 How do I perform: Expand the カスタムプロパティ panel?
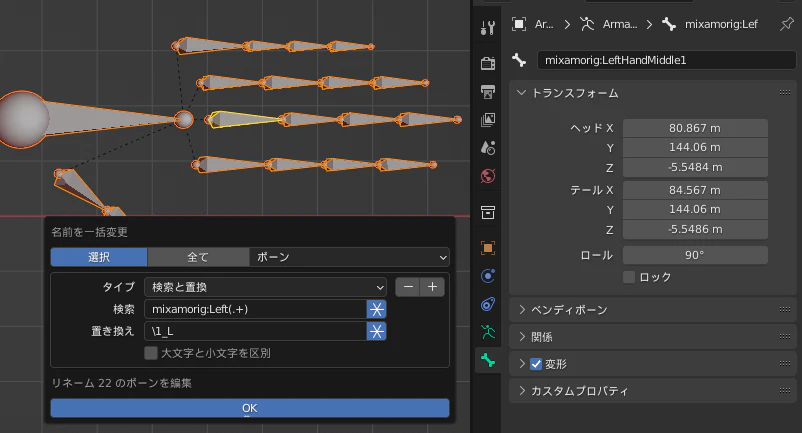pyautogui.click(x=522, y=391)
